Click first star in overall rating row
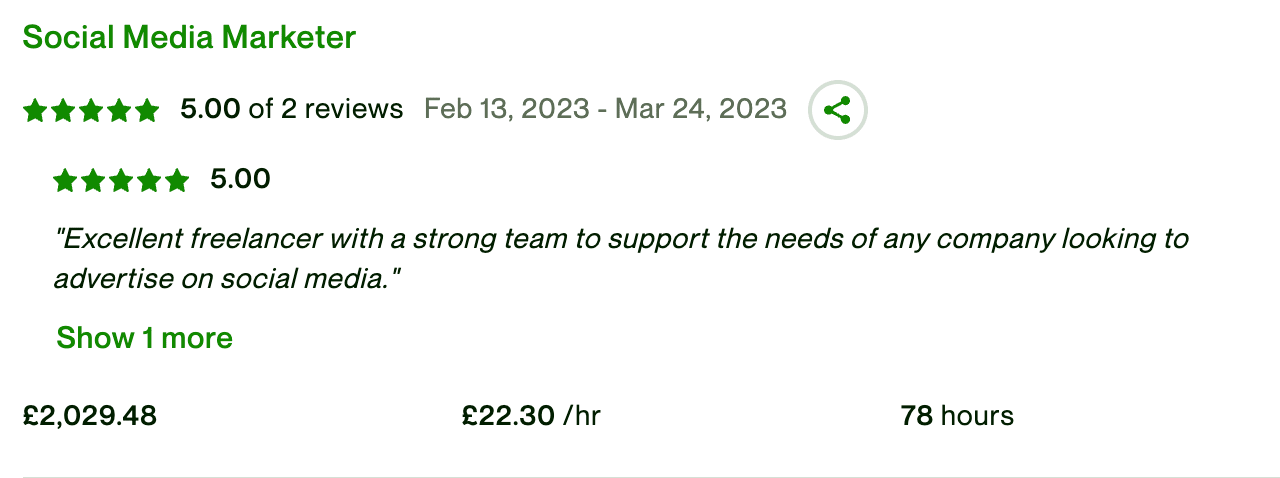Image resolution: width=1280 pixels, height=478 pixels. (35, 110)
